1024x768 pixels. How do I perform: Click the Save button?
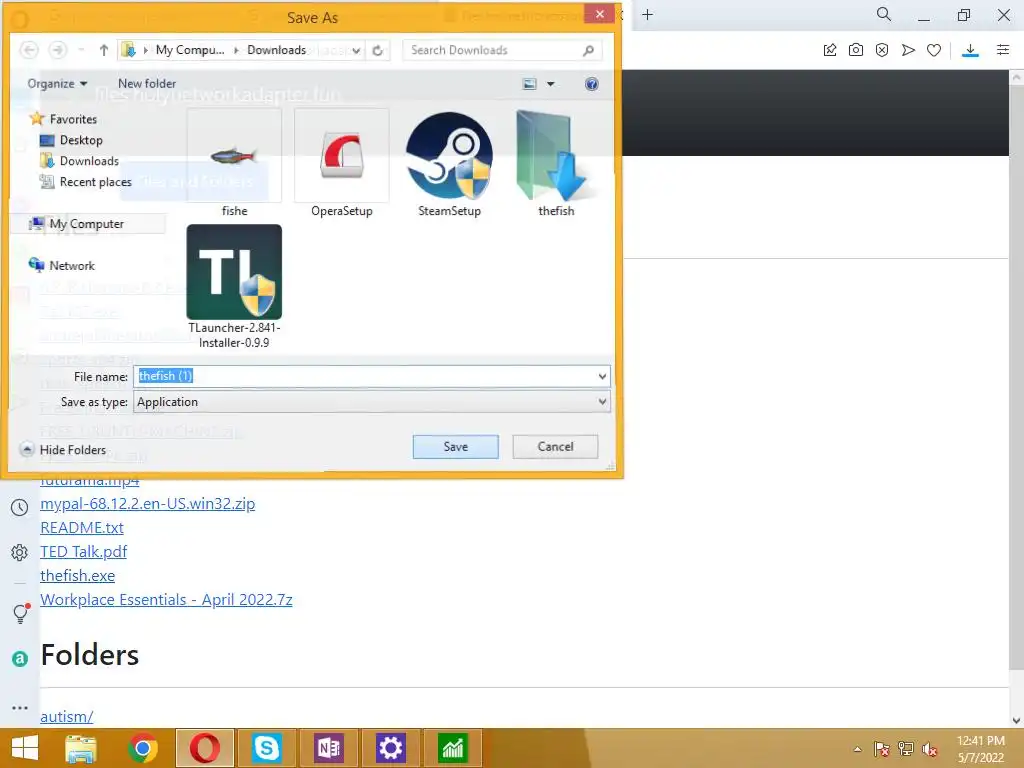(456, 447)
